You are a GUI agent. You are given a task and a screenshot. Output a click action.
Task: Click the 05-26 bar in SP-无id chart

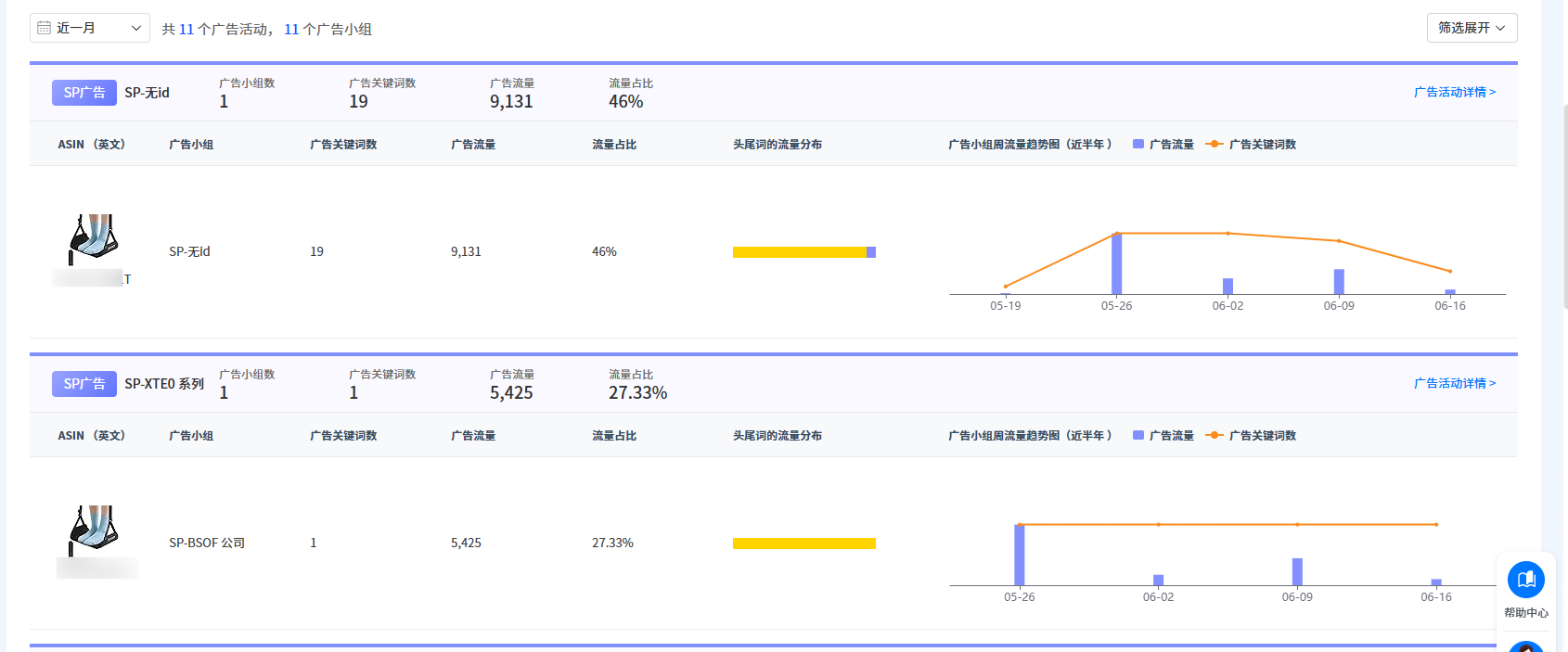[1116, 263]
